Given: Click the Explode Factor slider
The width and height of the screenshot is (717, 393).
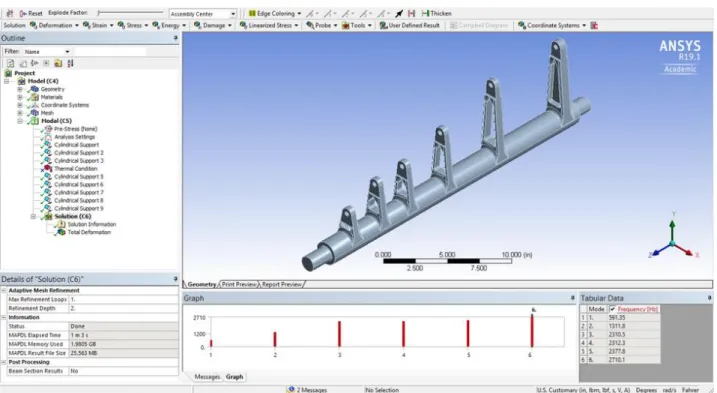Looking at the screenshot, I should [130, 13].
